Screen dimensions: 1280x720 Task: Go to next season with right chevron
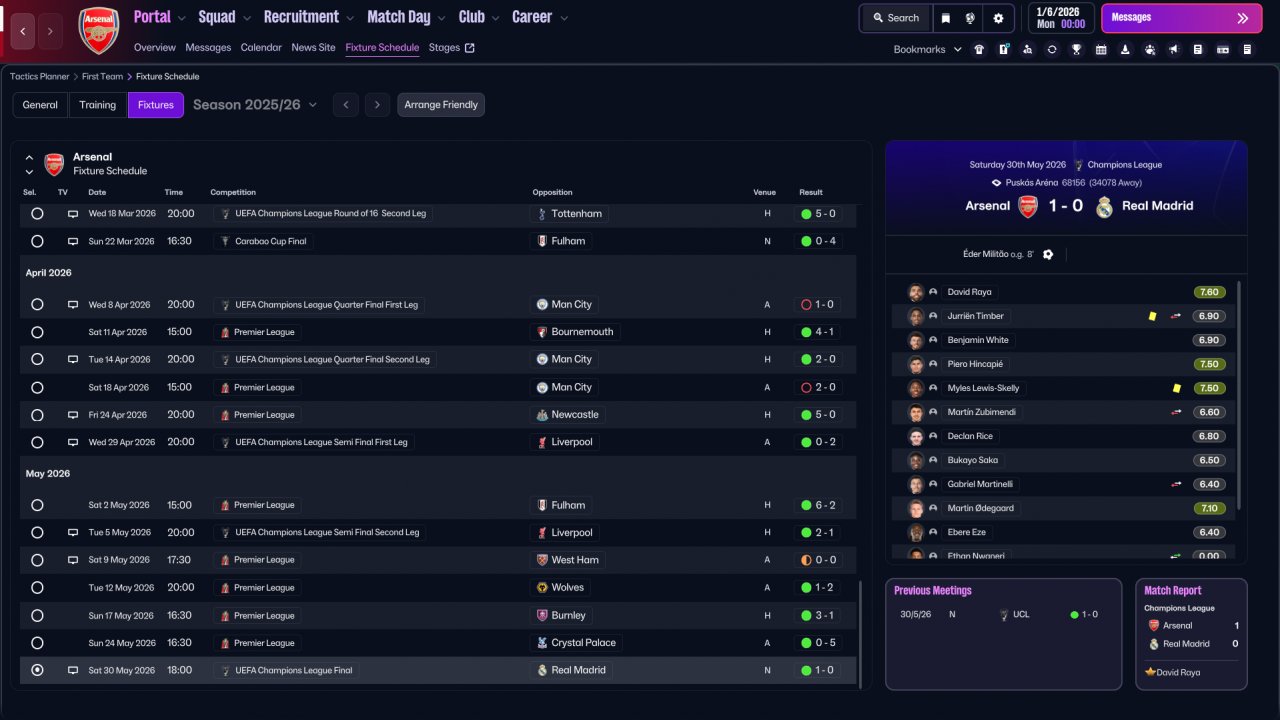pos(377,105)
